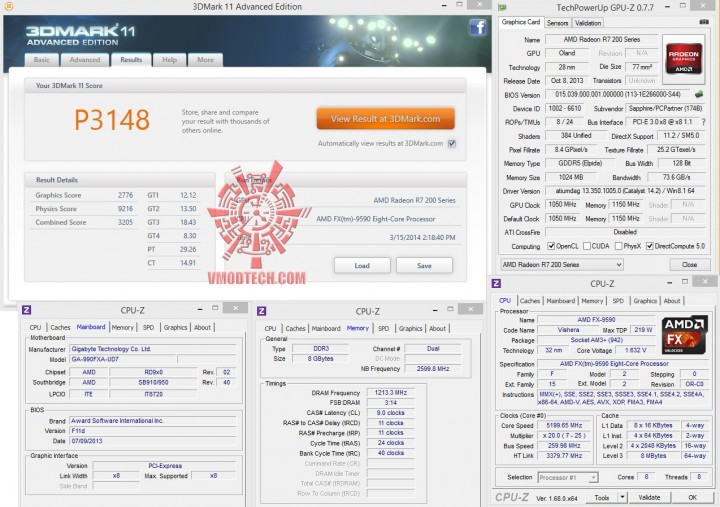The image size is (720, 507).
Task: Click the Physics Score value 9216
Action: [125, 208]
